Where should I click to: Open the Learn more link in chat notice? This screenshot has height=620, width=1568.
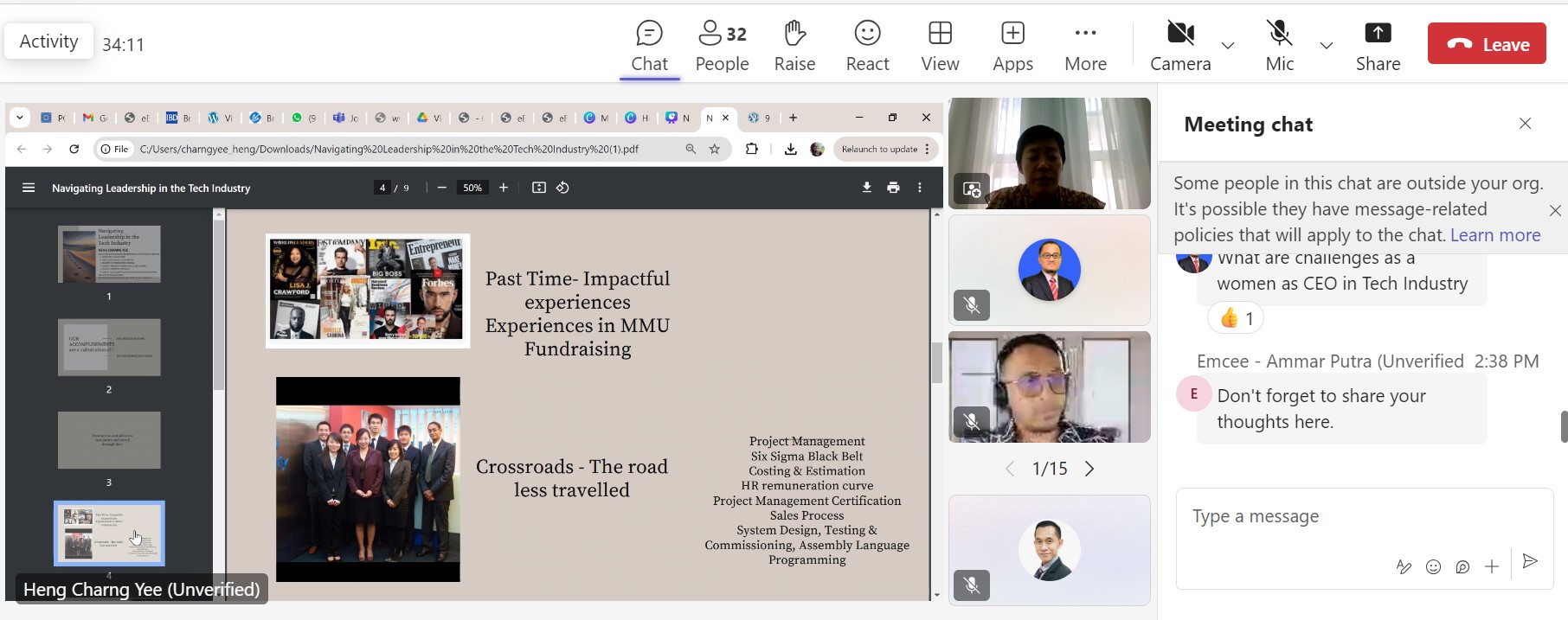coord(1495,235)
